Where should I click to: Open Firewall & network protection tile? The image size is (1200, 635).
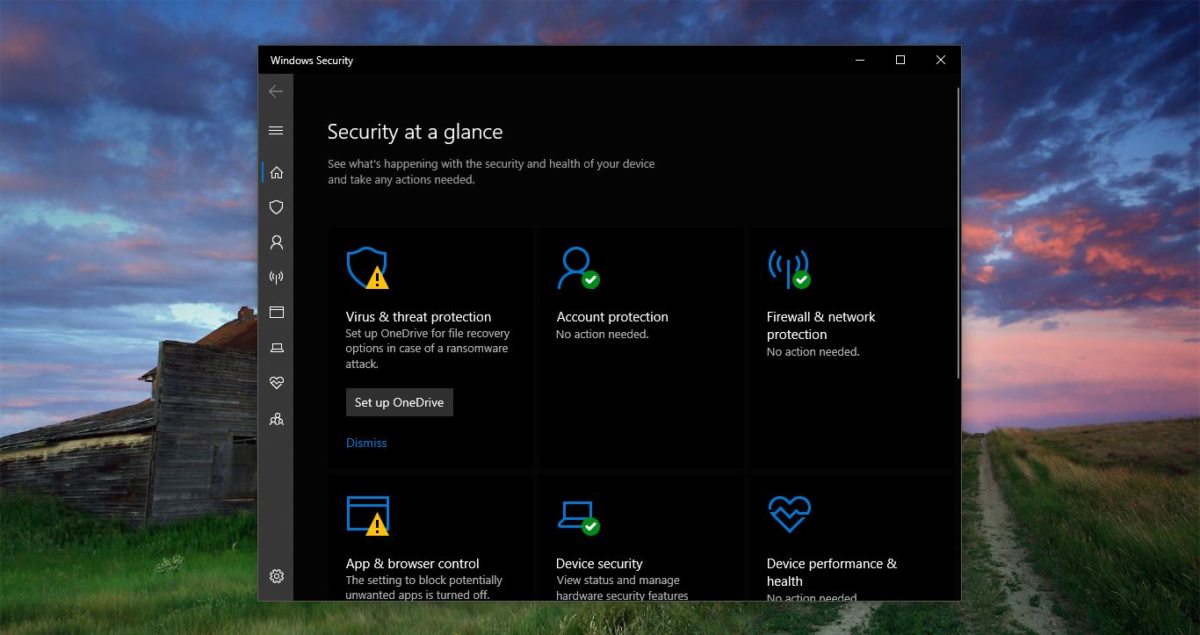point(851,348)
